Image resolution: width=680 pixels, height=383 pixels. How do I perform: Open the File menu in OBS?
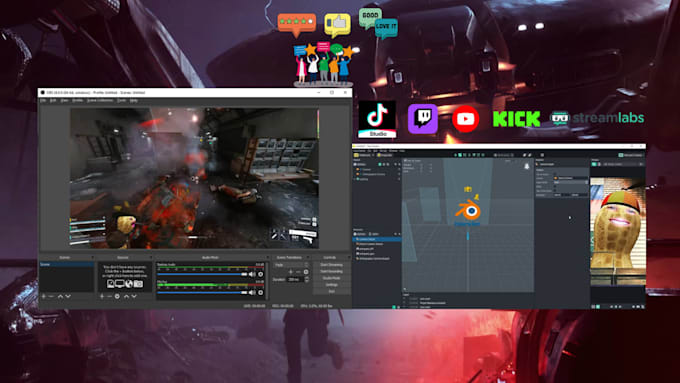(43, 100)
